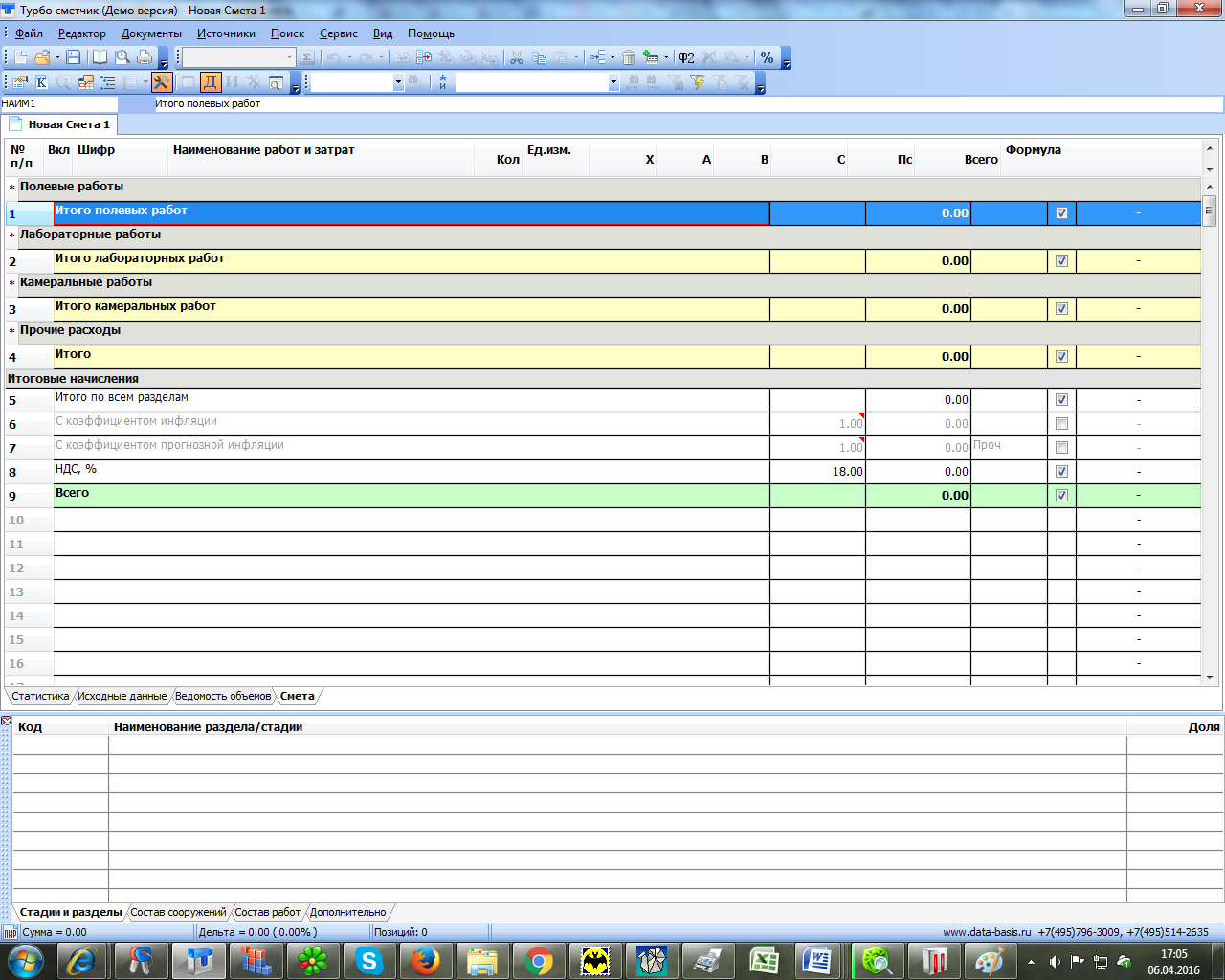This screenshot has height=980, width=1225.
Task: Open dropdown arrow next to folder open icon
Action: (57, 57)
